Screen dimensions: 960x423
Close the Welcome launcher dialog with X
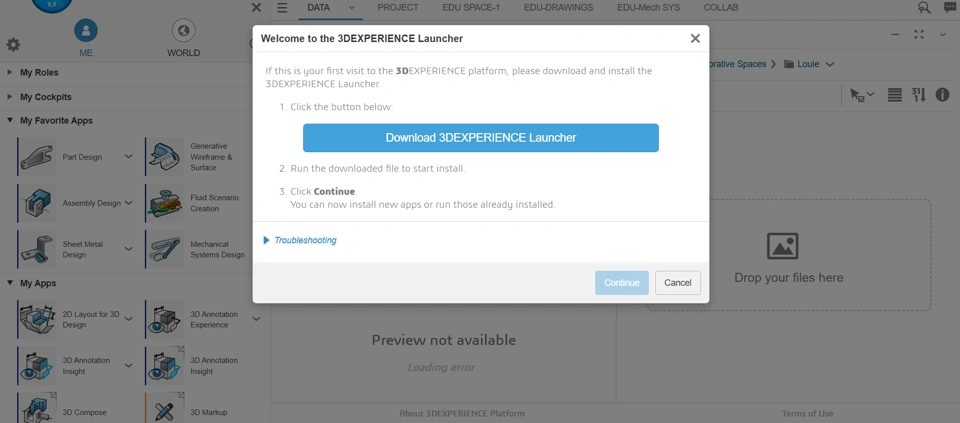(x=695, y=39)
